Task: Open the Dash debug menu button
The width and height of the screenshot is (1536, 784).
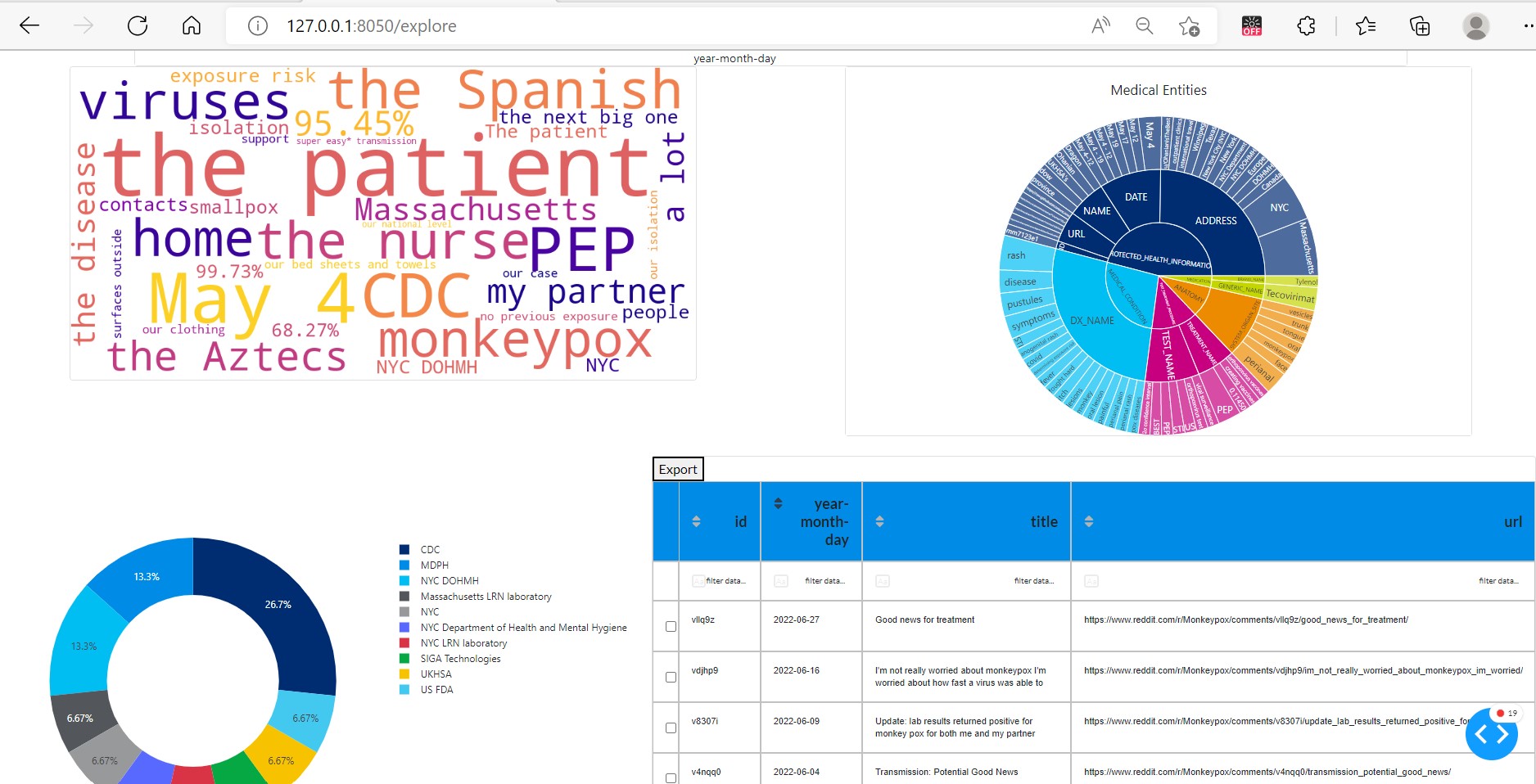Action: pos(1492,734)
